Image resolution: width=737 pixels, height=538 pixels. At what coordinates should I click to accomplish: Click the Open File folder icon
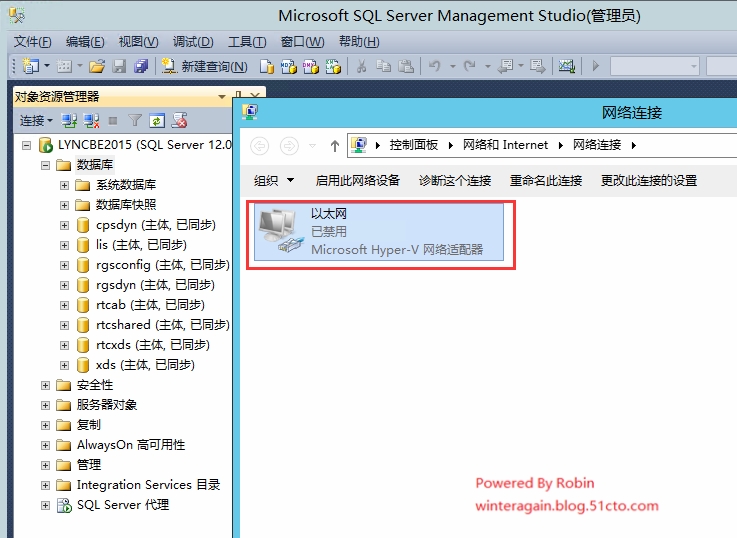pyautogui.click(x=97, y=66)
